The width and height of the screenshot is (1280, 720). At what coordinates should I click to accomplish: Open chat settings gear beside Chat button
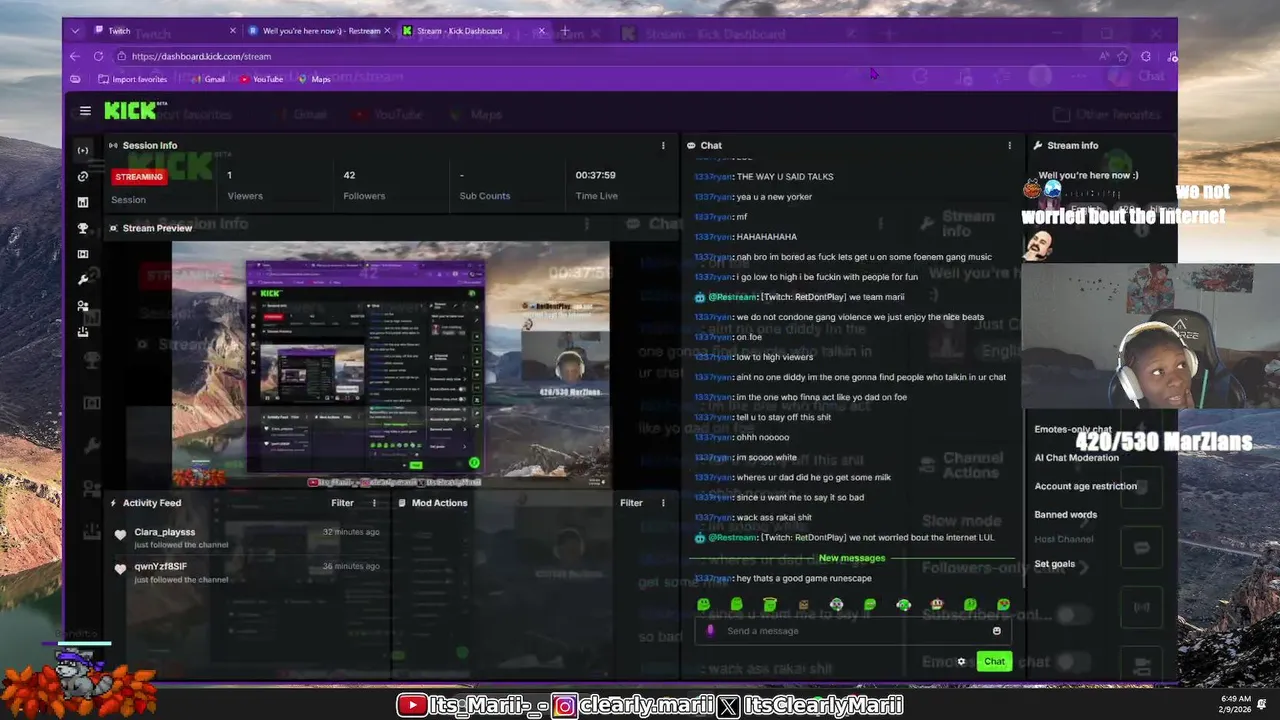point(961,661)
